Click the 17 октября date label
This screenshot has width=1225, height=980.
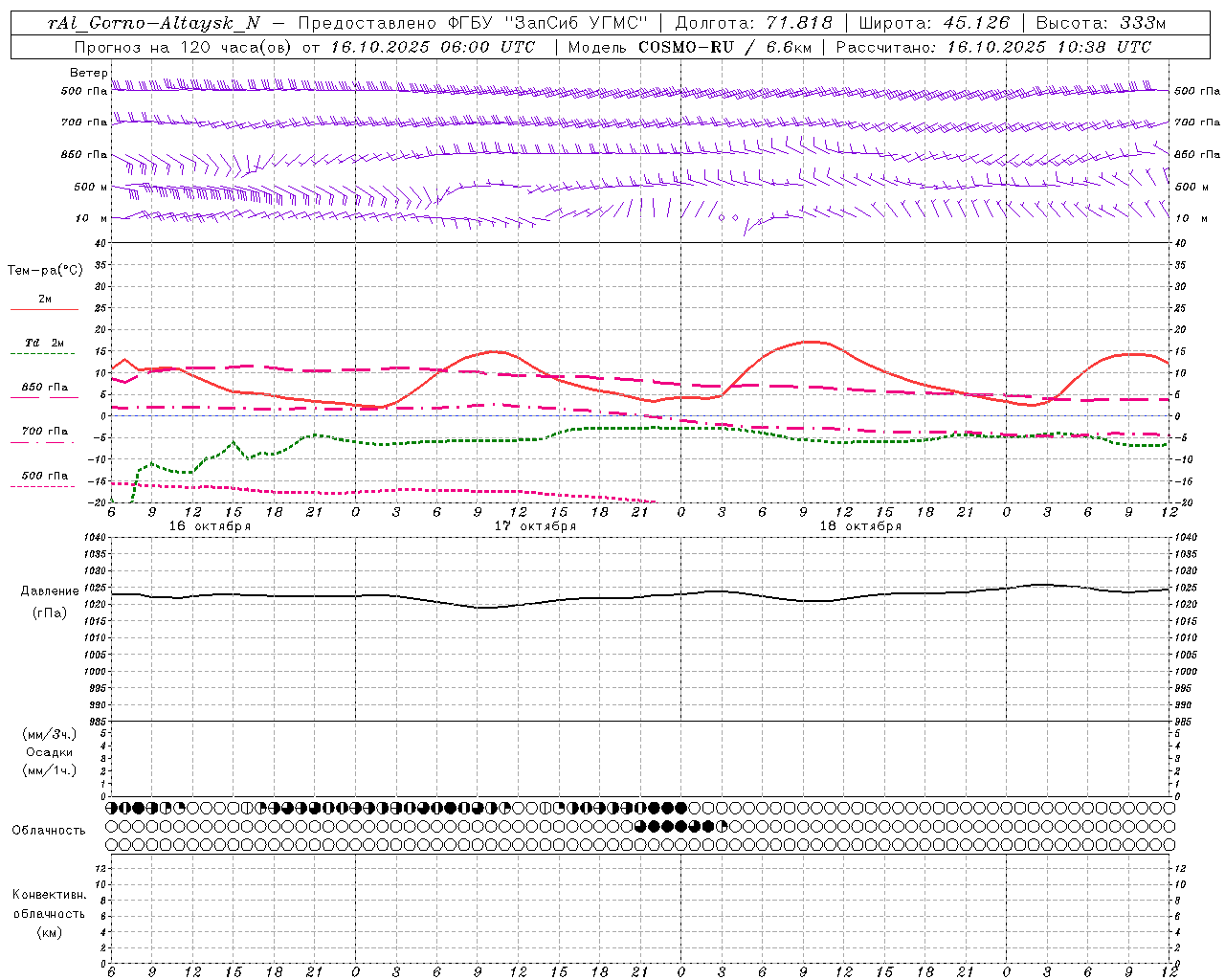535,526
